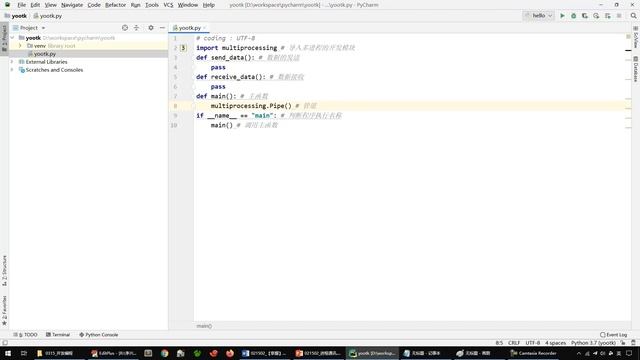Hide the Project panel with minus icon

click(162, 28)
